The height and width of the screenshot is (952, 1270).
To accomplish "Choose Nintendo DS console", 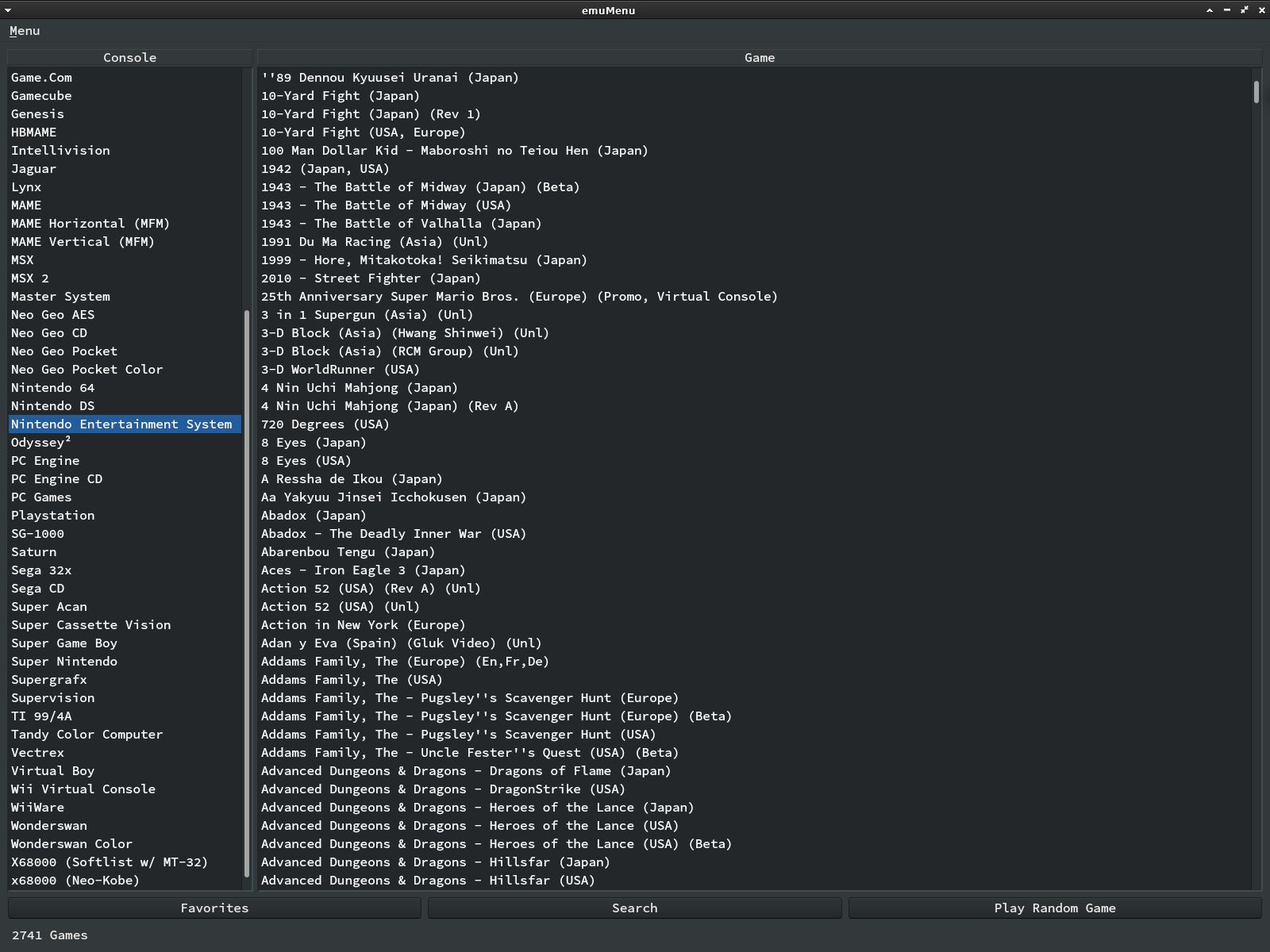I will tap(125, 406).
